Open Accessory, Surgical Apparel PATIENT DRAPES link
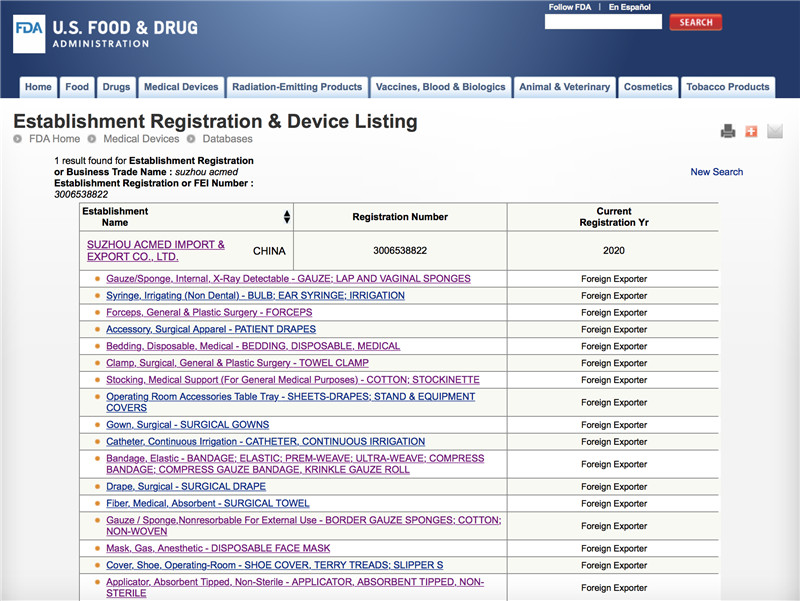 pyautogui.click(x=211, y=329)
